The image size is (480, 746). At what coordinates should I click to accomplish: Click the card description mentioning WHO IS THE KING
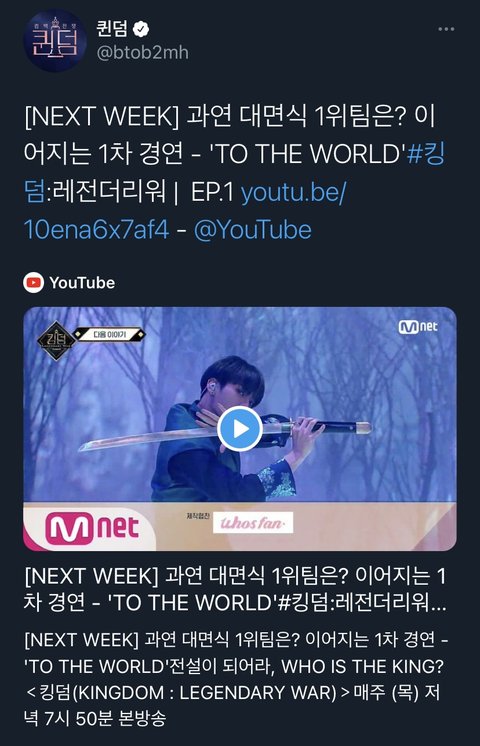[235, 679]
